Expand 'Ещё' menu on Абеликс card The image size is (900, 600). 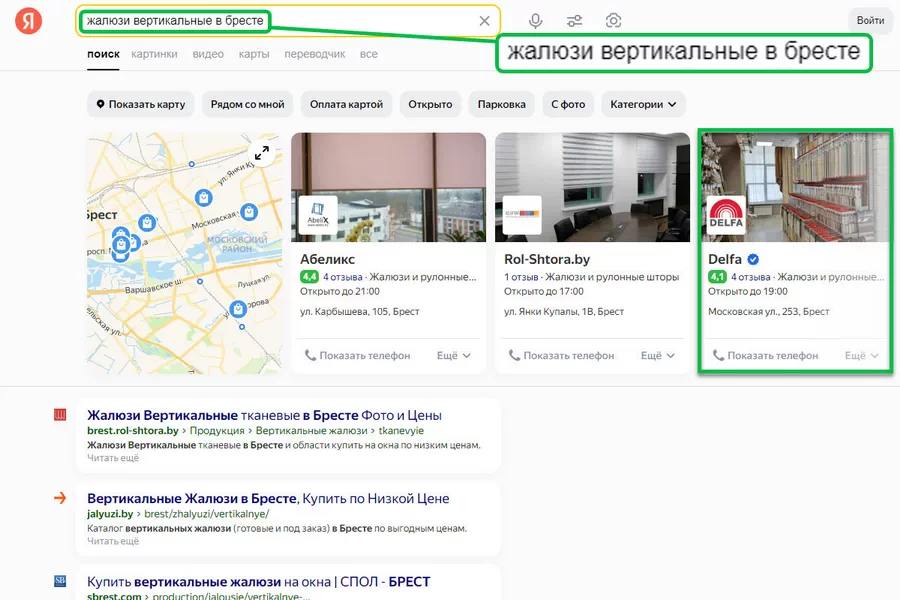(453, 355)
